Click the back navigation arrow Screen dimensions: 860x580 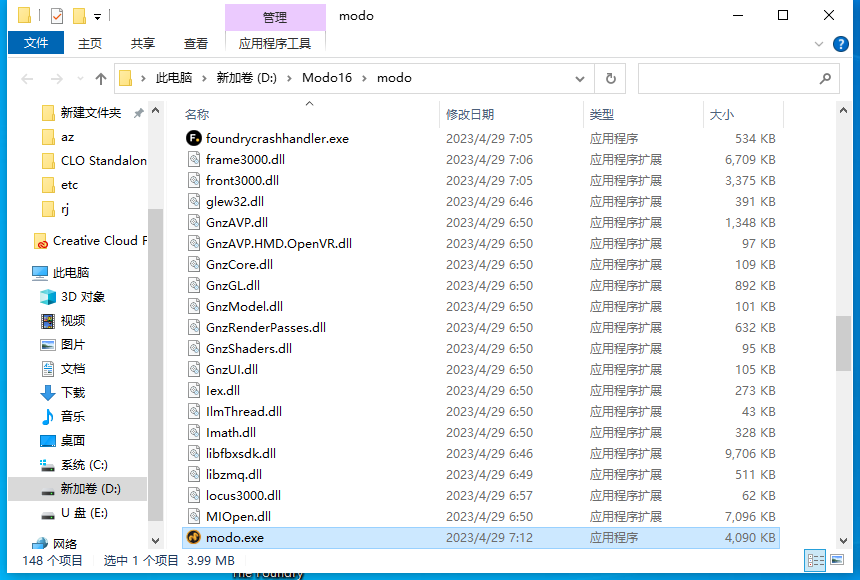[27, 78]
